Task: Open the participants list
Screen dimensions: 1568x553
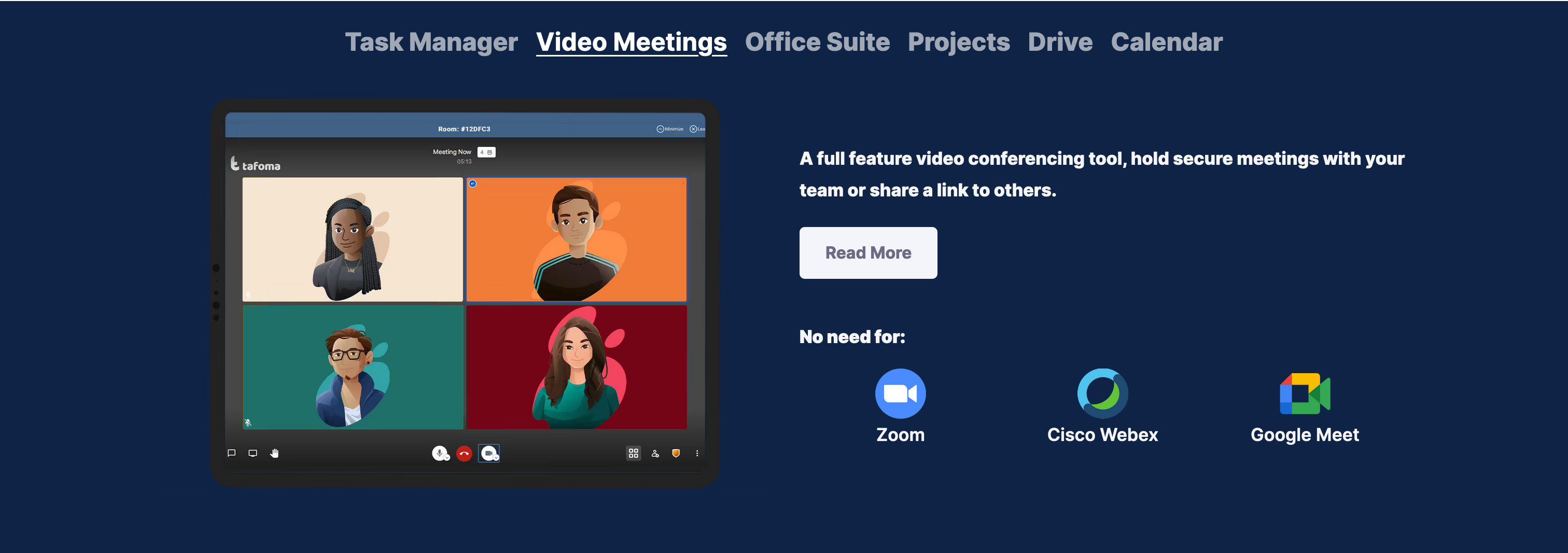Action: (655, 453)
